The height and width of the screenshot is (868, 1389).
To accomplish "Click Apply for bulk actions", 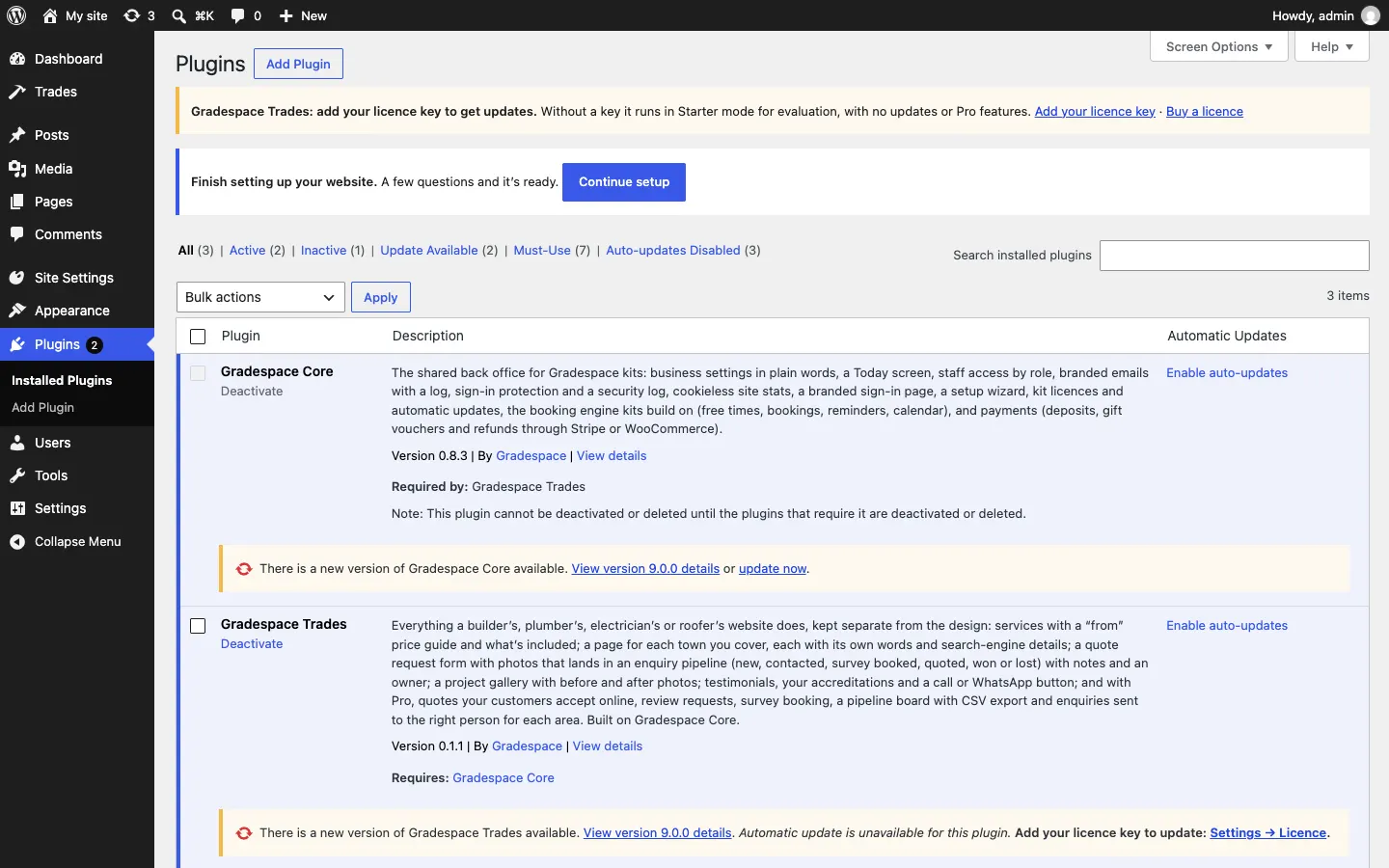I will click(x=381, y=297).
